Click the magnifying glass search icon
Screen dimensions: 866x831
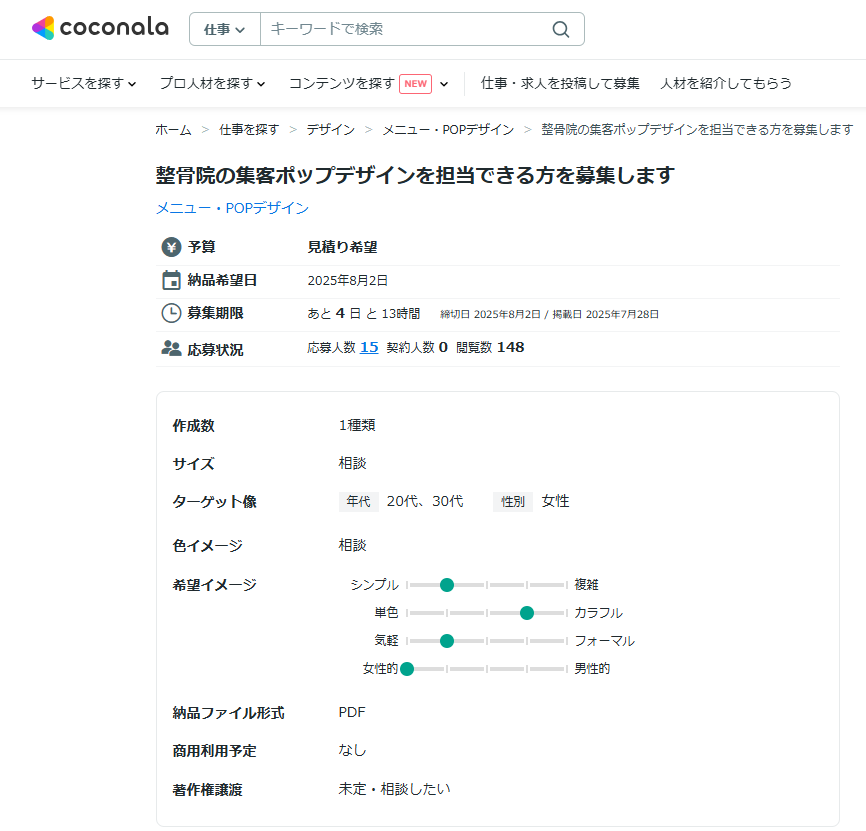coord(561,29)
